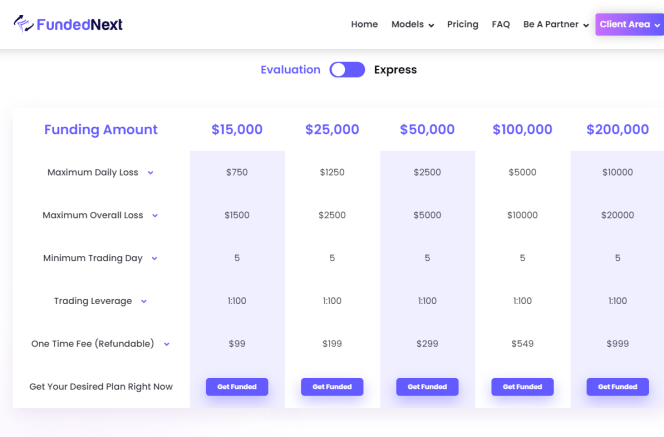
Task: Click the Maximum Daily Loss label
Action: click(93, 172)
